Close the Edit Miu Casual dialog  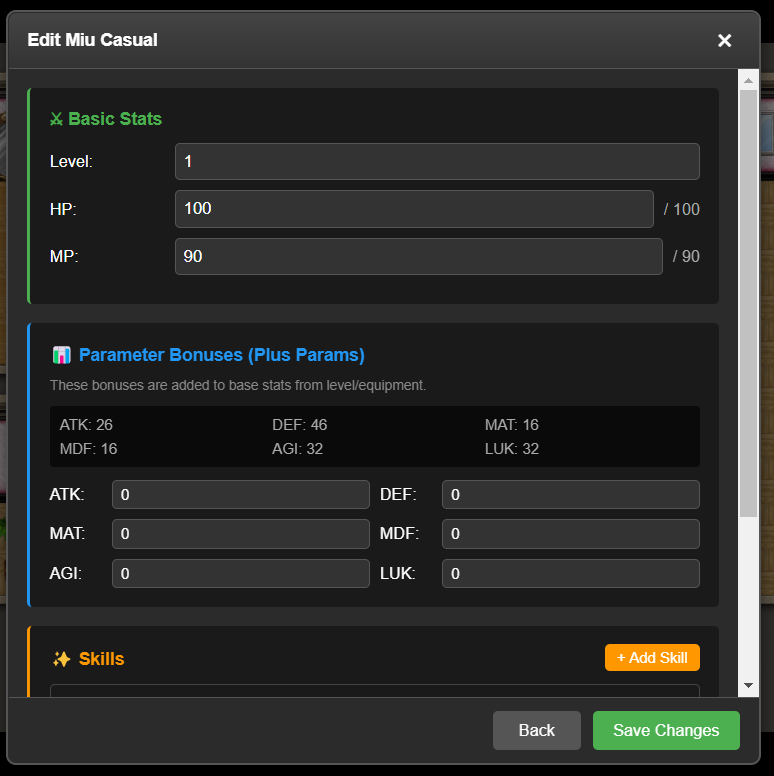(x=724, y=40)
